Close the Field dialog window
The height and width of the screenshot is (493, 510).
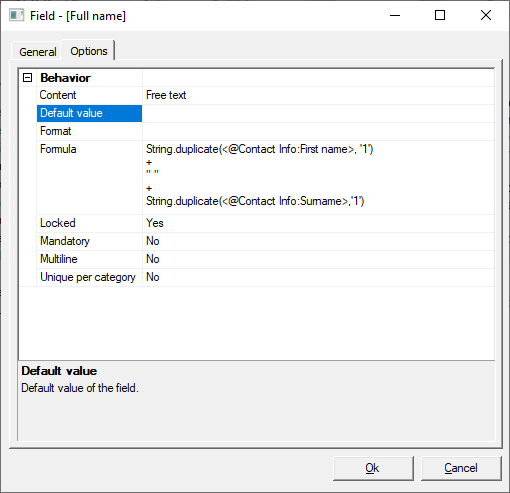point(486,15)
